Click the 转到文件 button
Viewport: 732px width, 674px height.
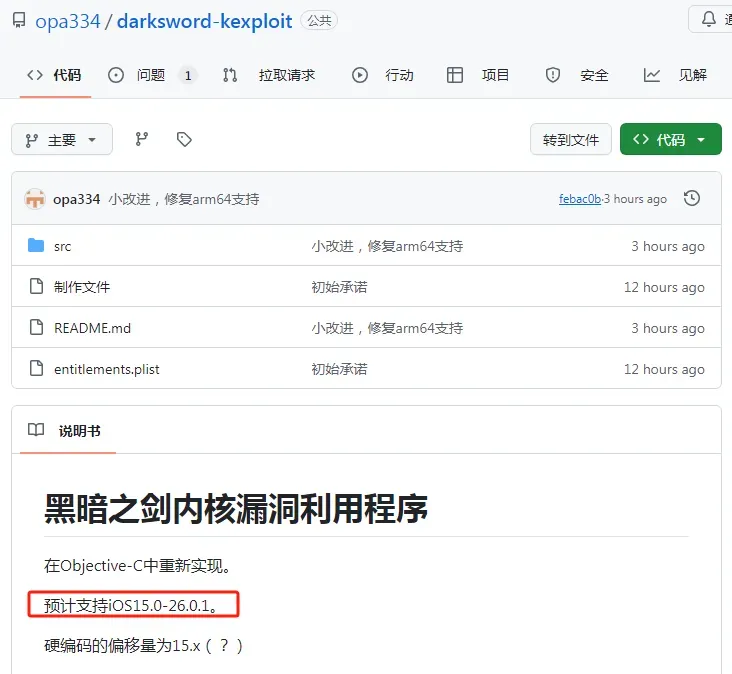click(x=570, y=139)
